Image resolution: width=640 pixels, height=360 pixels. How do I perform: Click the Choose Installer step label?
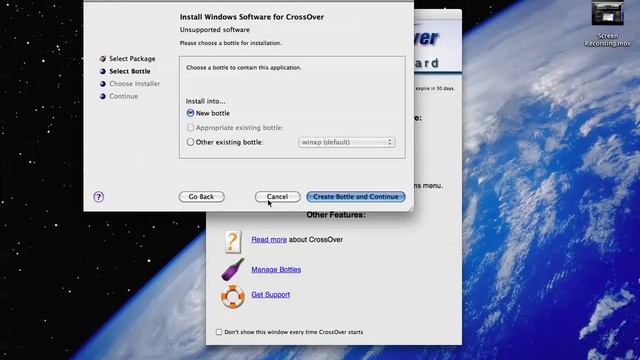coord(135,84)
